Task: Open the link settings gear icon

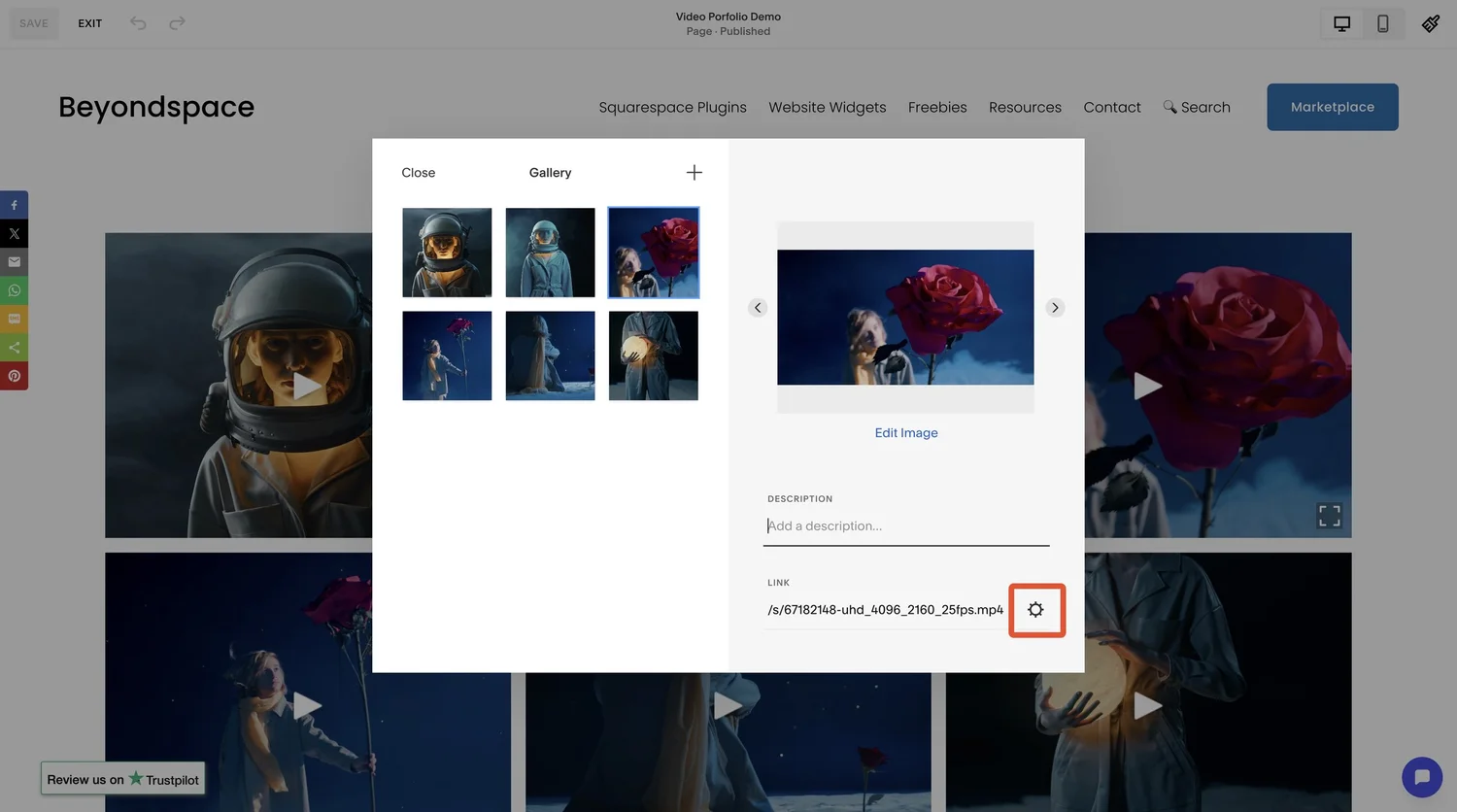Action: click(x=1035, y=610)
